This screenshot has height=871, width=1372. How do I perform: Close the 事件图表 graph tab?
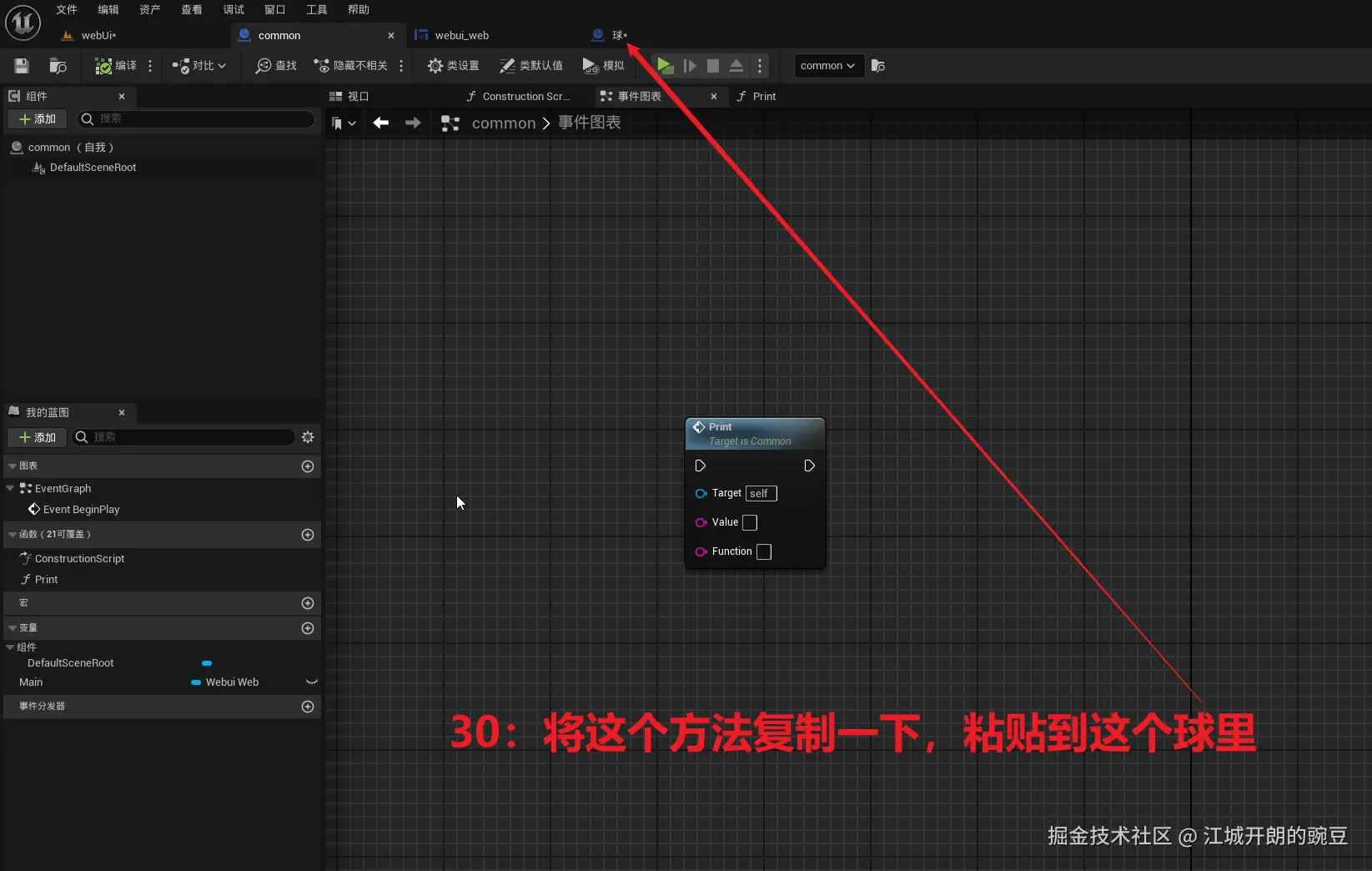point(714,97)
